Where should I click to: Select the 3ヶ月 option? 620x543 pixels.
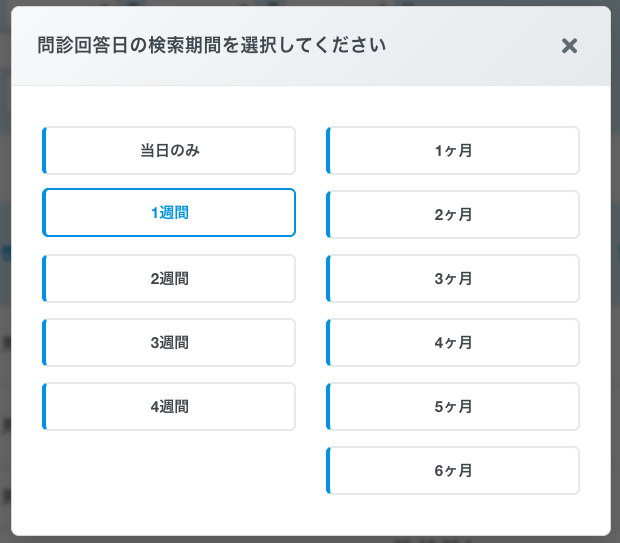[453, 279]
